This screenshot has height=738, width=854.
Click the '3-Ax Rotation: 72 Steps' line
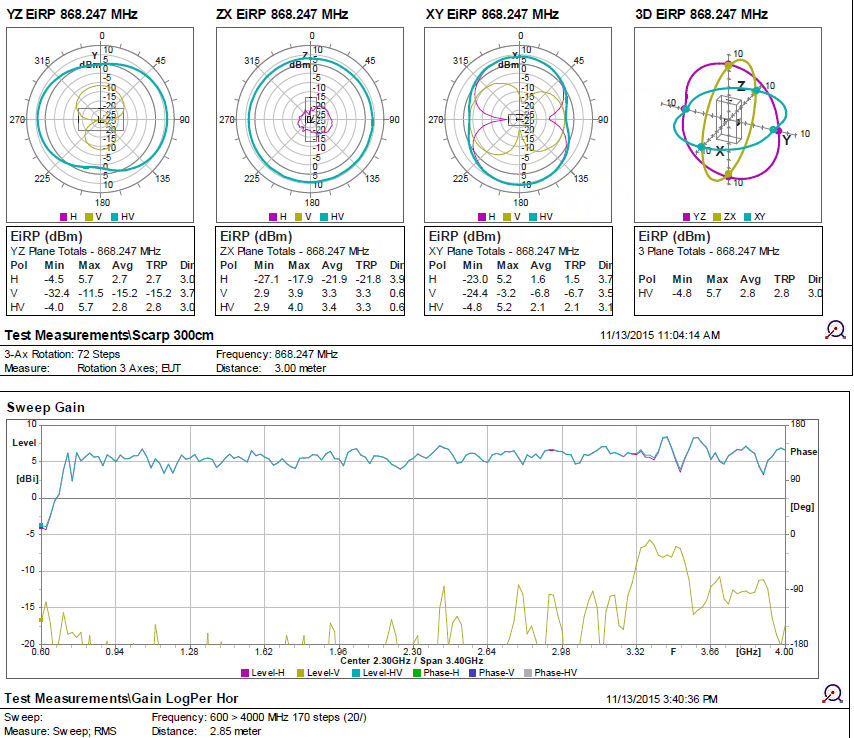(x=62, y=354)
